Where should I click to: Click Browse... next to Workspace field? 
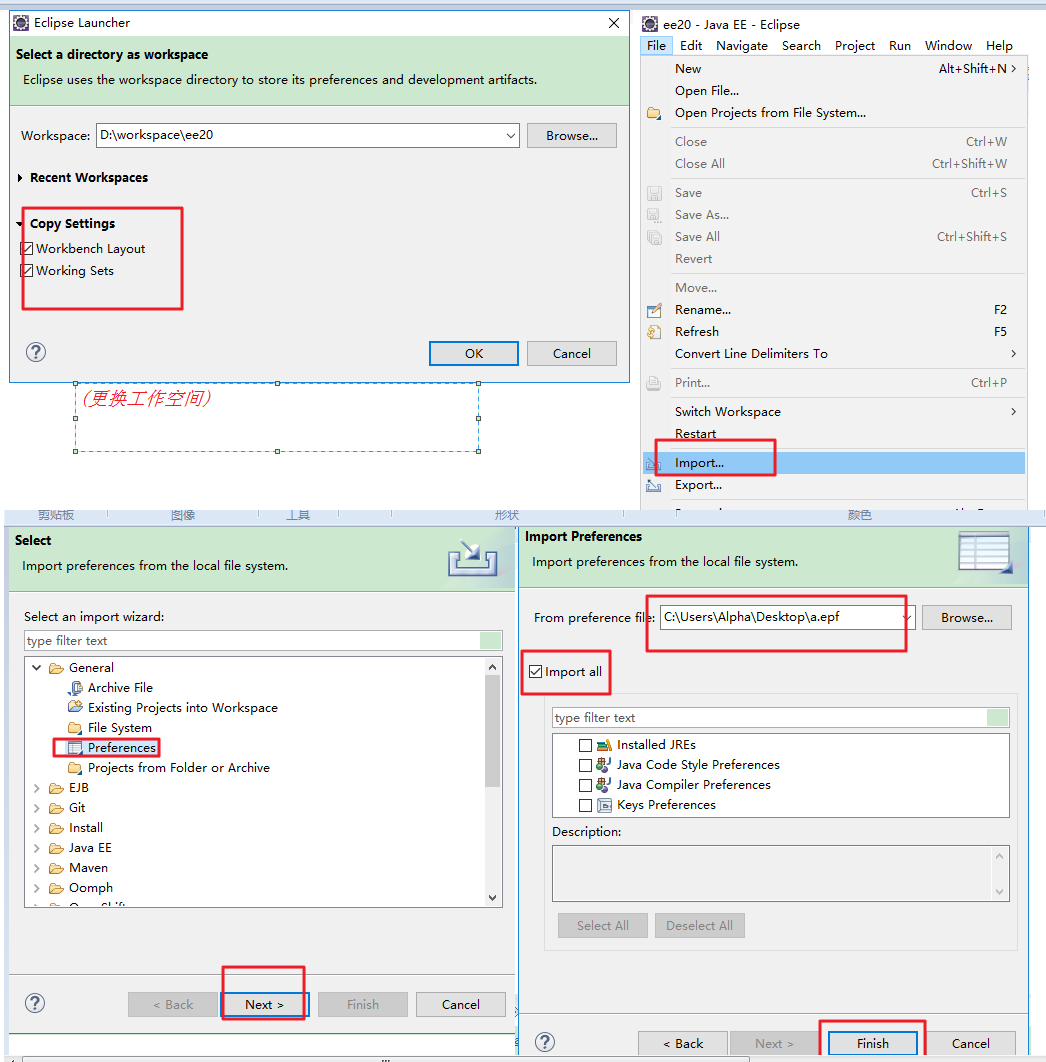coord(572,135)
